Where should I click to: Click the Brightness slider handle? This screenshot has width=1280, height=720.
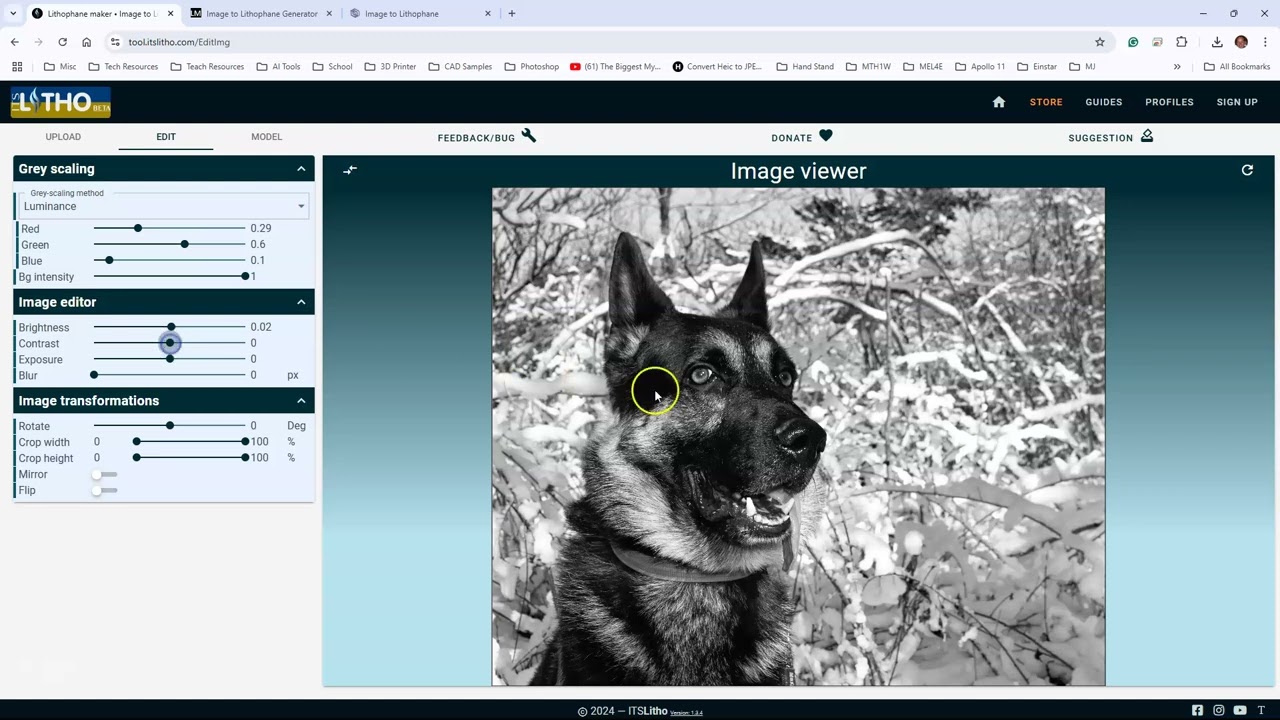click(172, 327)
